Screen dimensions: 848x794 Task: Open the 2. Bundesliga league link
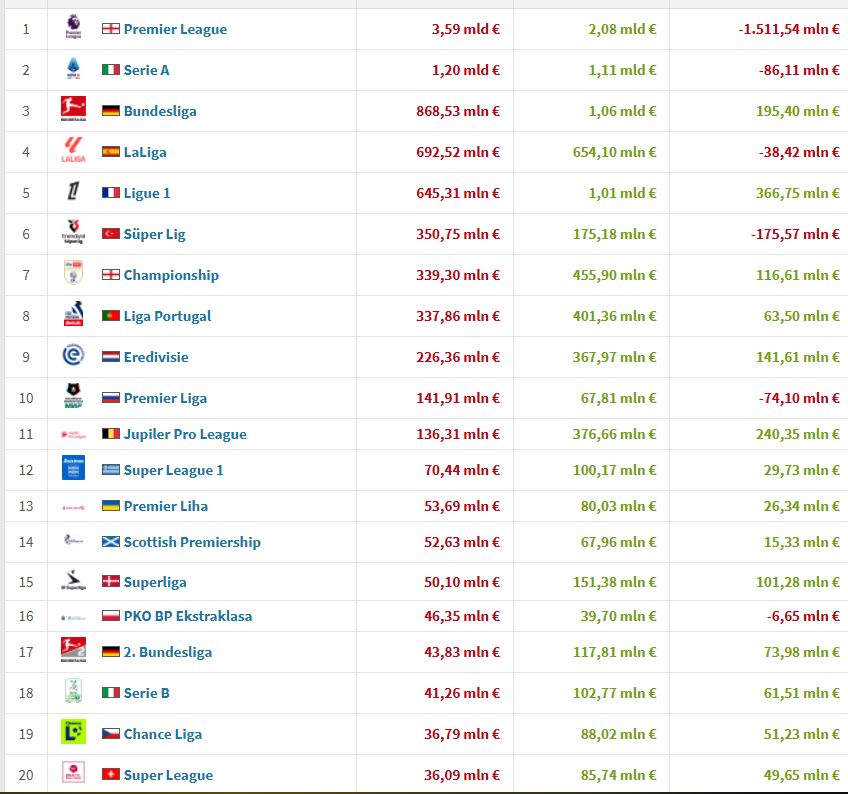pos(168,652)
